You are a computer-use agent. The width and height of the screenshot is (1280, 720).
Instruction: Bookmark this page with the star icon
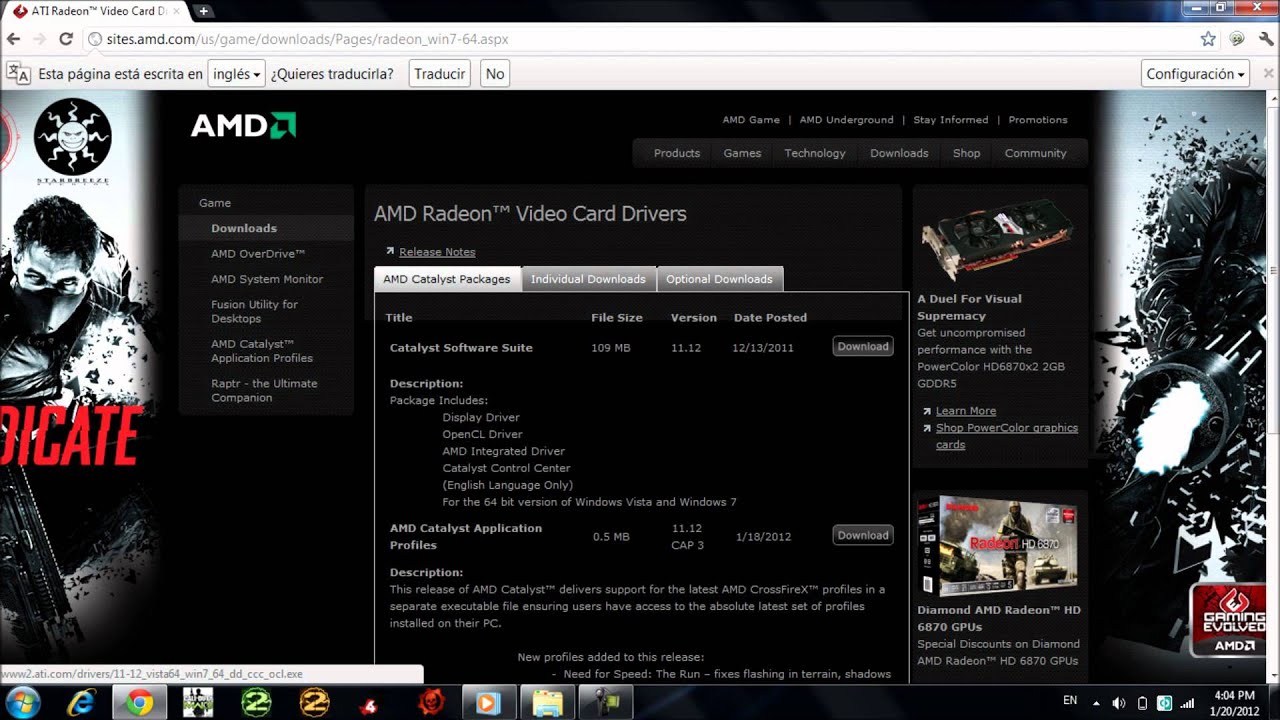[x=1208, y=39]
